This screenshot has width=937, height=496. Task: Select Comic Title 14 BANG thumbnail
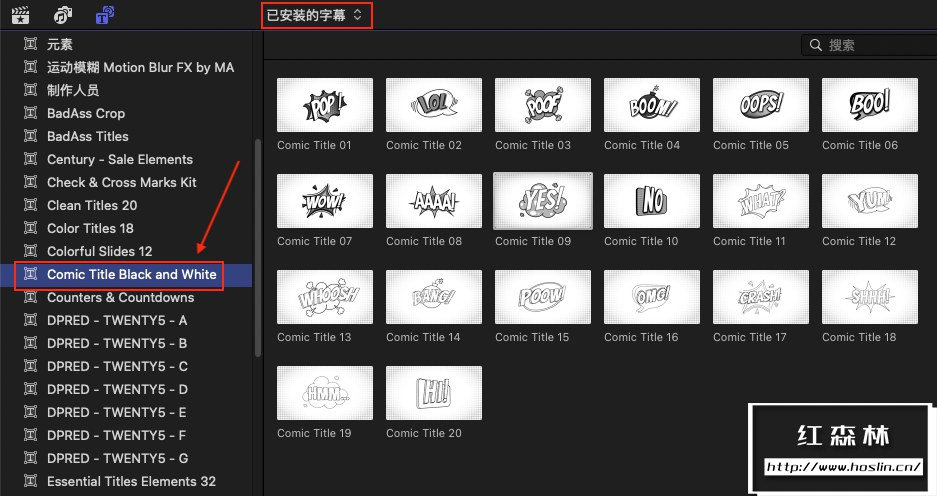434,297
